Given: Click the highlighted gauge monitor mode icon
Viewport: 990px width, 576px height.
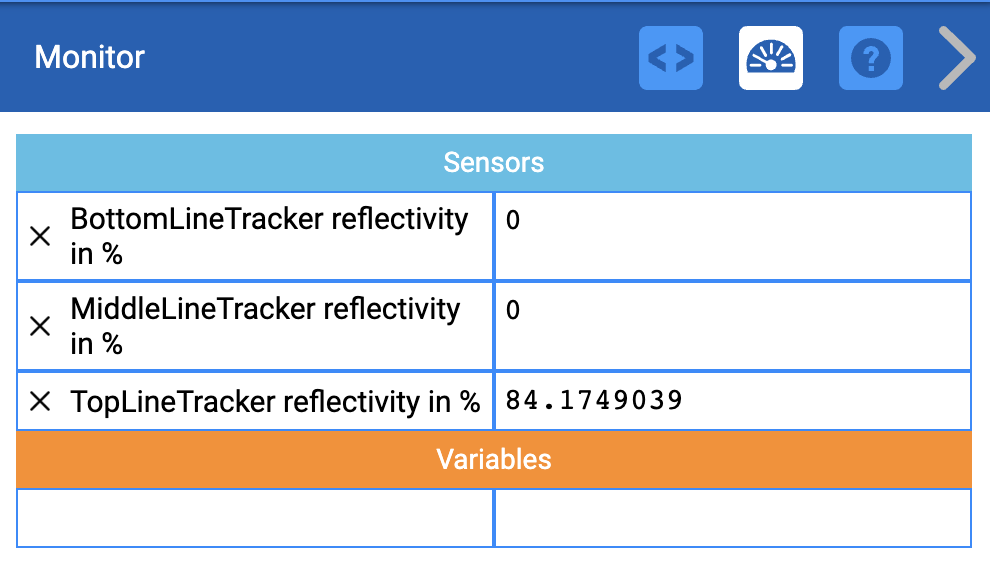Looking at the screenshot, I should click(x=770, y=57).
